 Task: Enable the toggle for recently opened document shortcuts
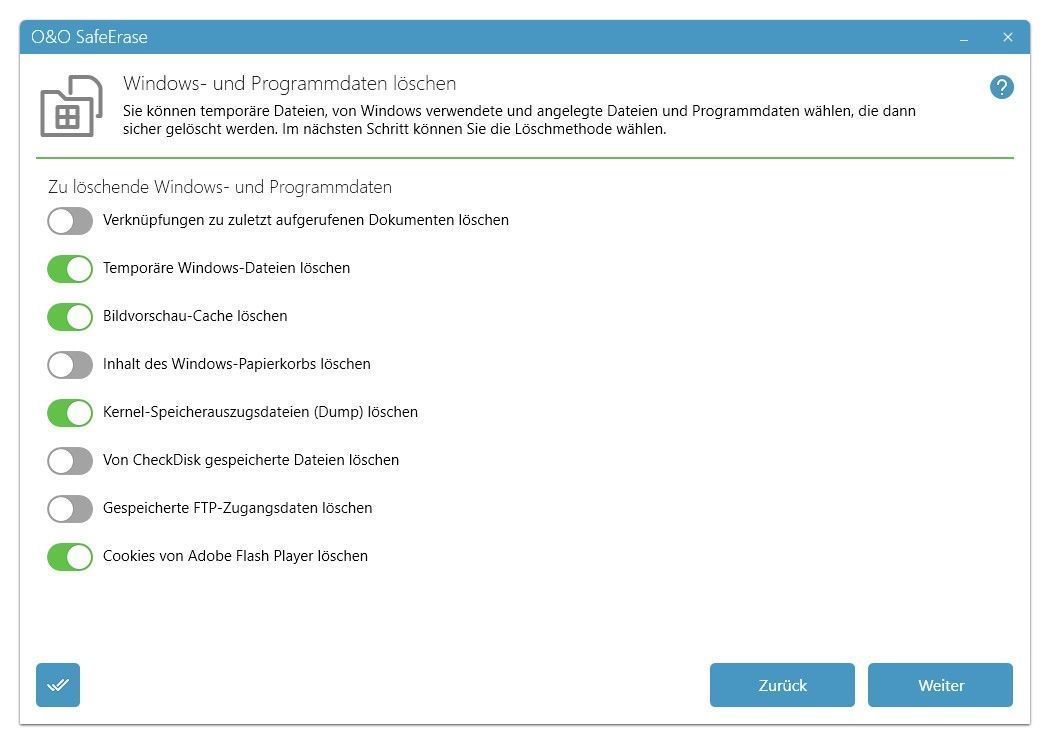click(x=70, y=220)
